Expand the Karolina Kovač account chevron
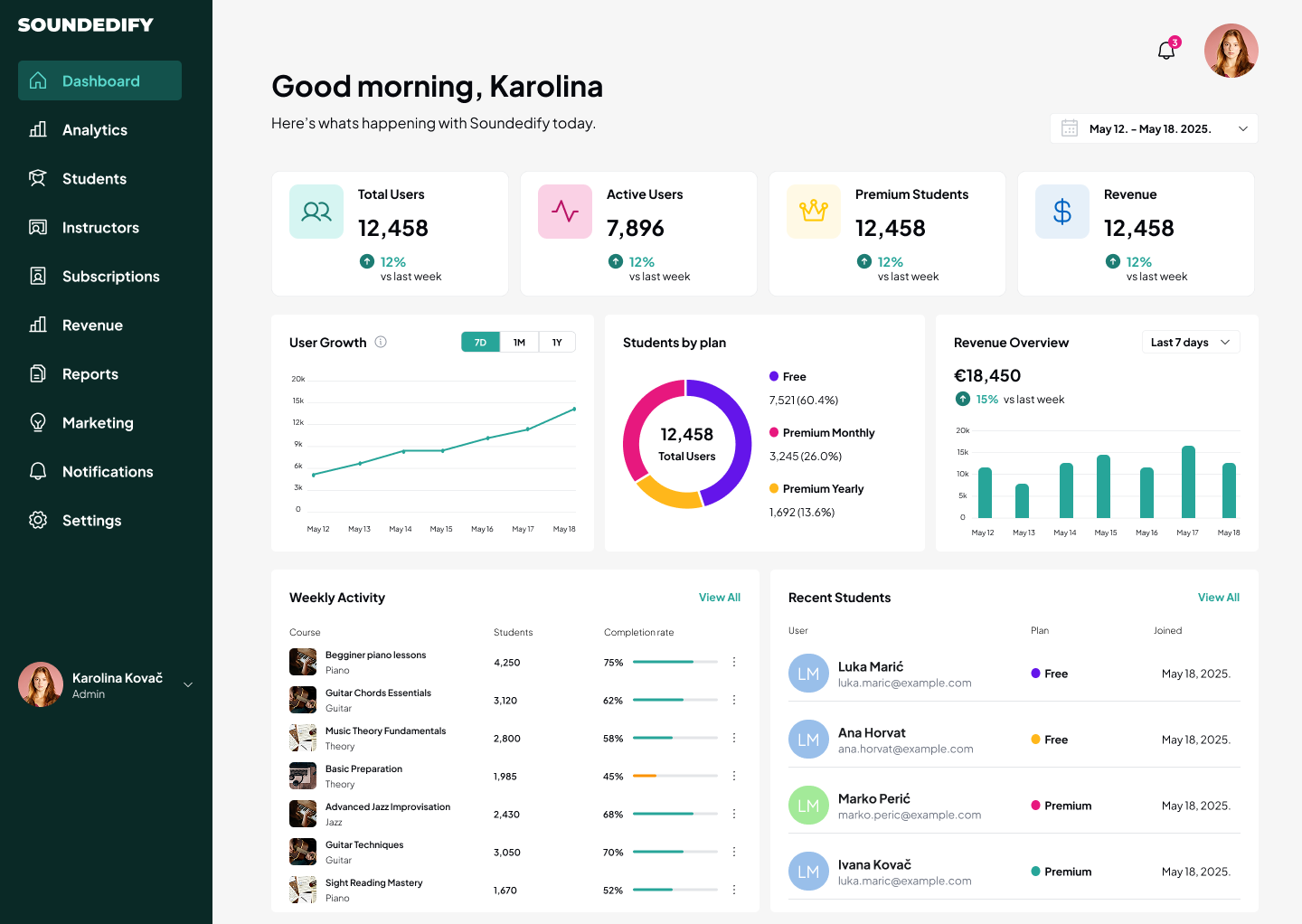Image resolution: width=1302 pixels, height=924 pixels. pyautogui.click(x=188, y=684)
